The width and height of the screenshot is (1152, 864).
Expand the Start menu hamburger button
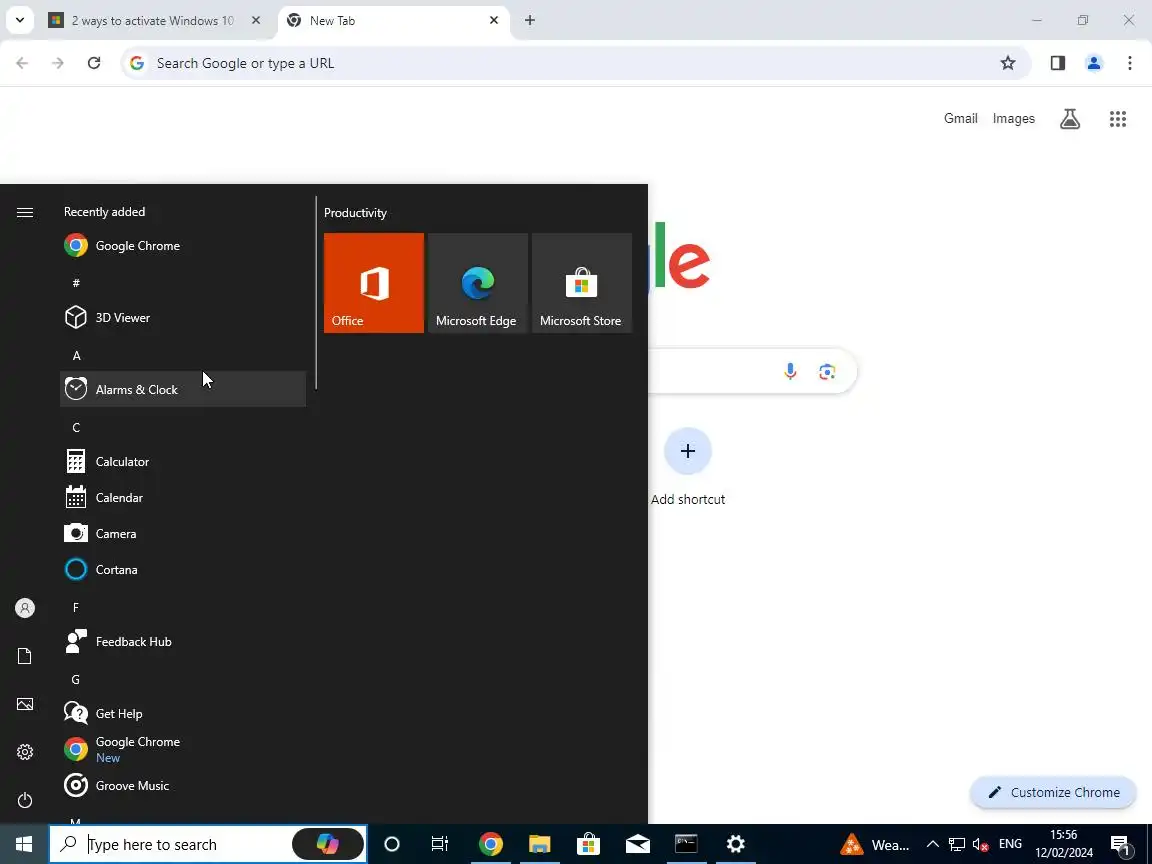tap(25, 212)
